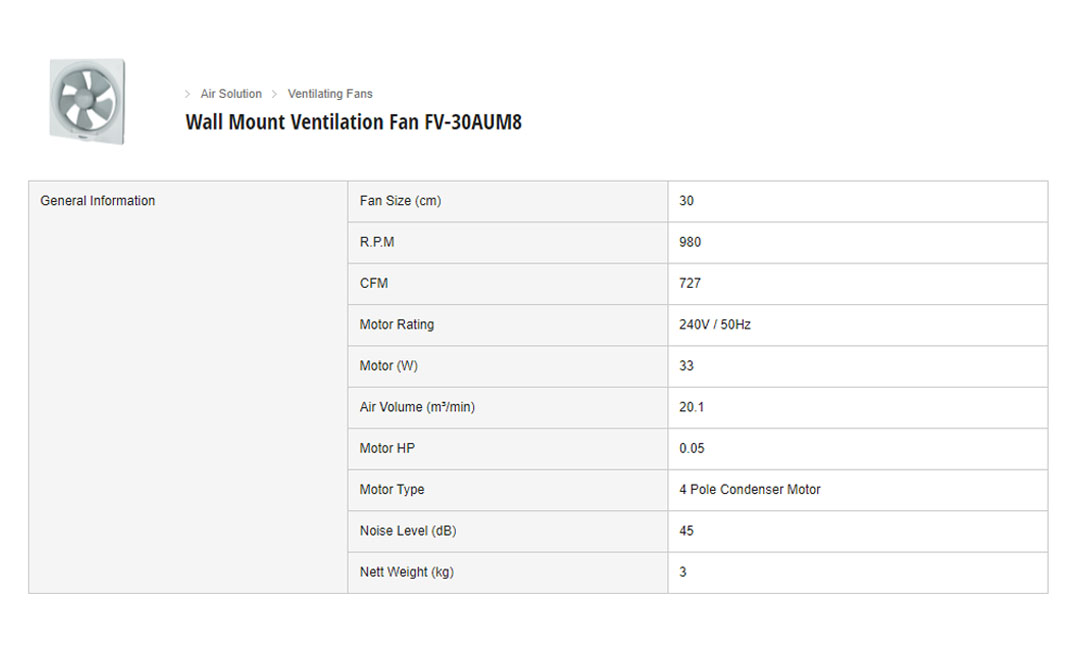The image size is (1080, 657).
Task: Click the CFM row label
Action: 374,283
